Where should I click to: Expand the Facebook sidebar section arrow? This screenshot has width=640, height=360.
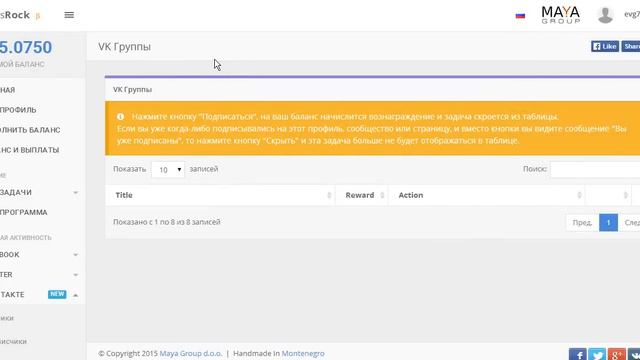76,255
